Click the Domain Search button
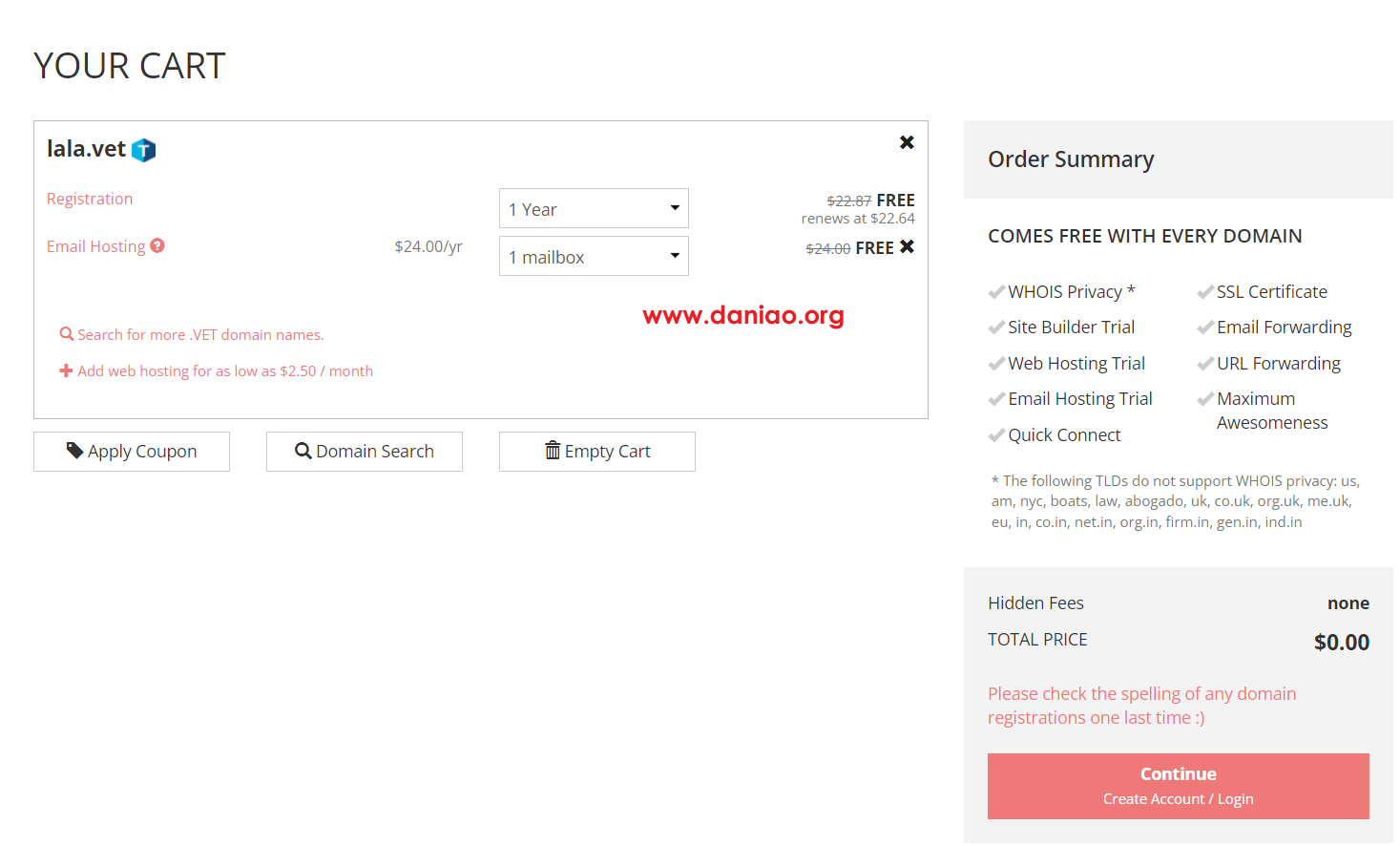 tap(365, 452)
